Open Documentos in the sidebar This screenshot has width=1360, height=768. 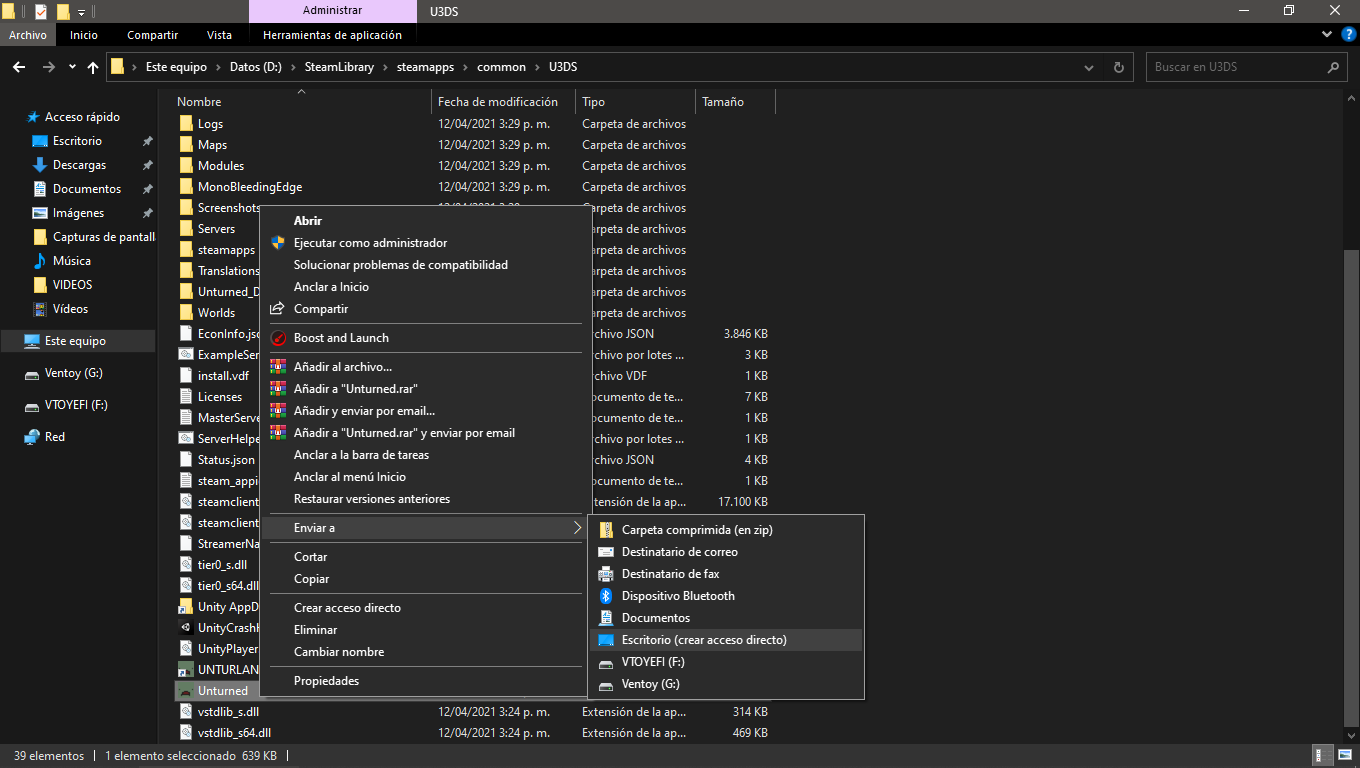[x=87, y=189]
